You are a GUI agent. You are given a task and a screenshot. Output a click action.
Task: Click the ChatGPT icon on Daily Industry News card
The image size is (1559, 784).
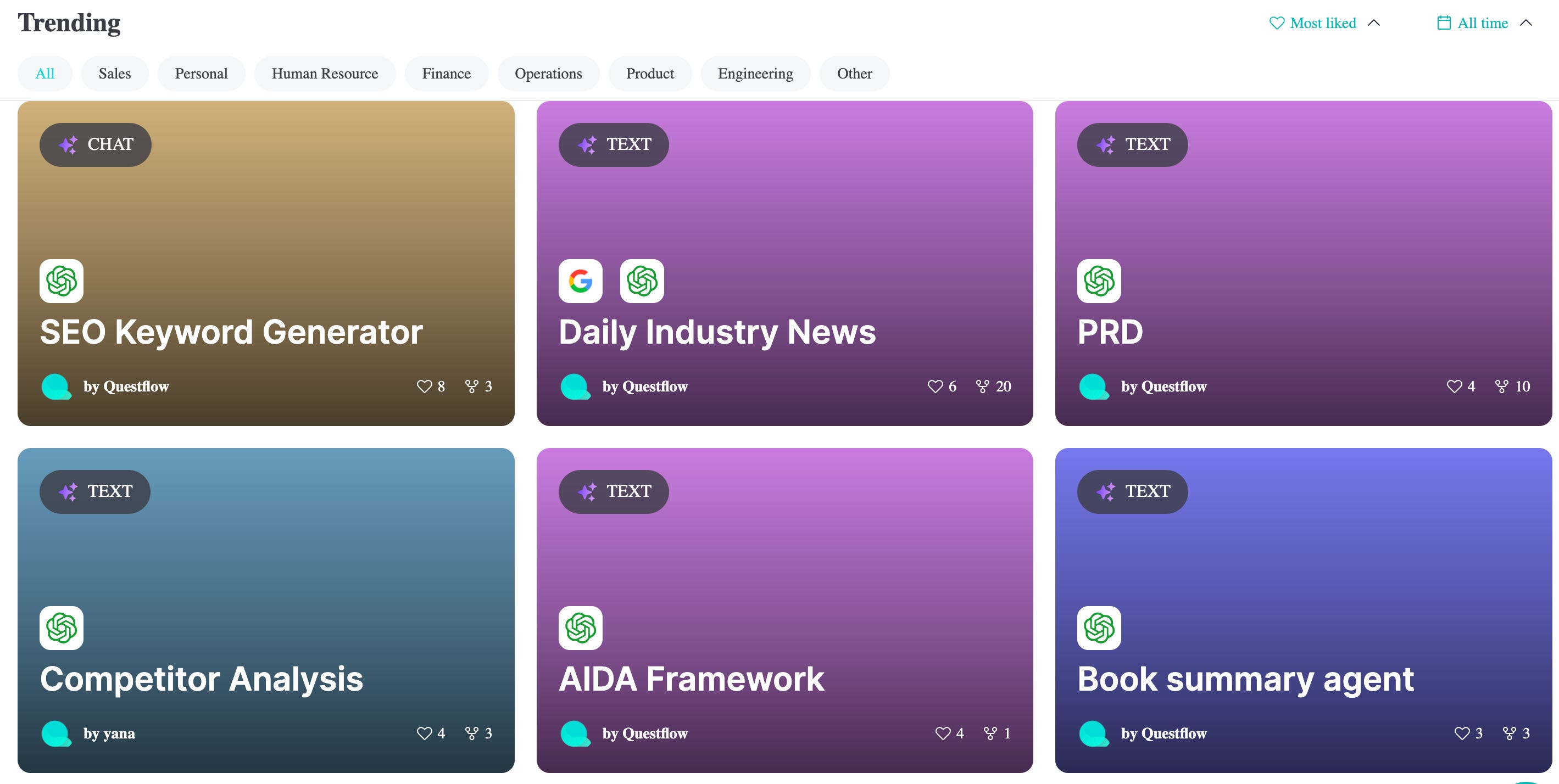(x=642, y=280)
